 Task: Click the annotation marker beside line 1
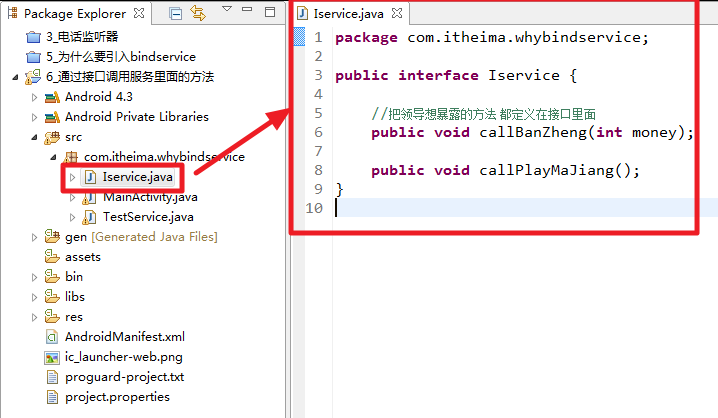click(299, 37)
